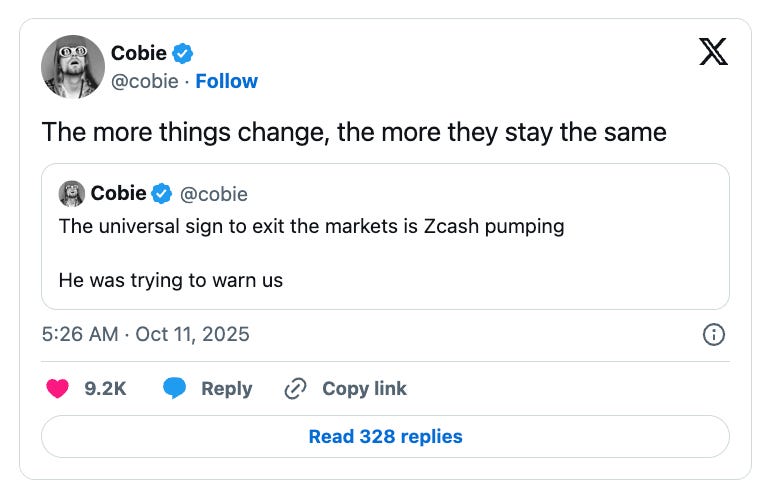Click the Reply label

click(226, 389)
